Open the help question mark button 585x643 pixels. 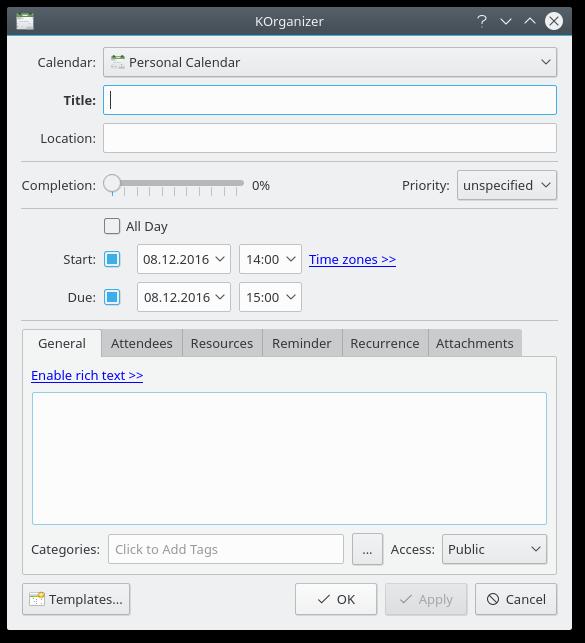[482, 21]
